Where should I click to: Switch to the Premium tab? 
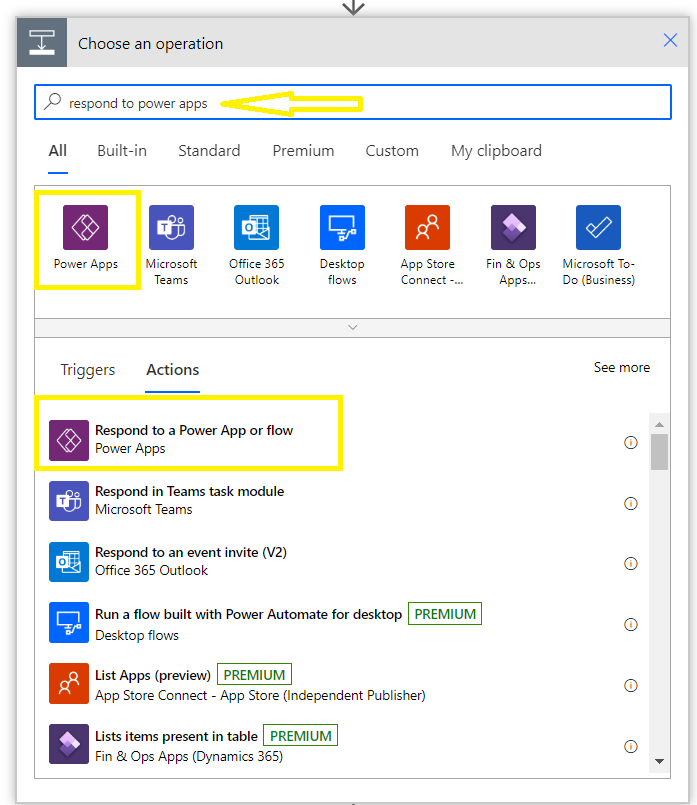point(303,151)
